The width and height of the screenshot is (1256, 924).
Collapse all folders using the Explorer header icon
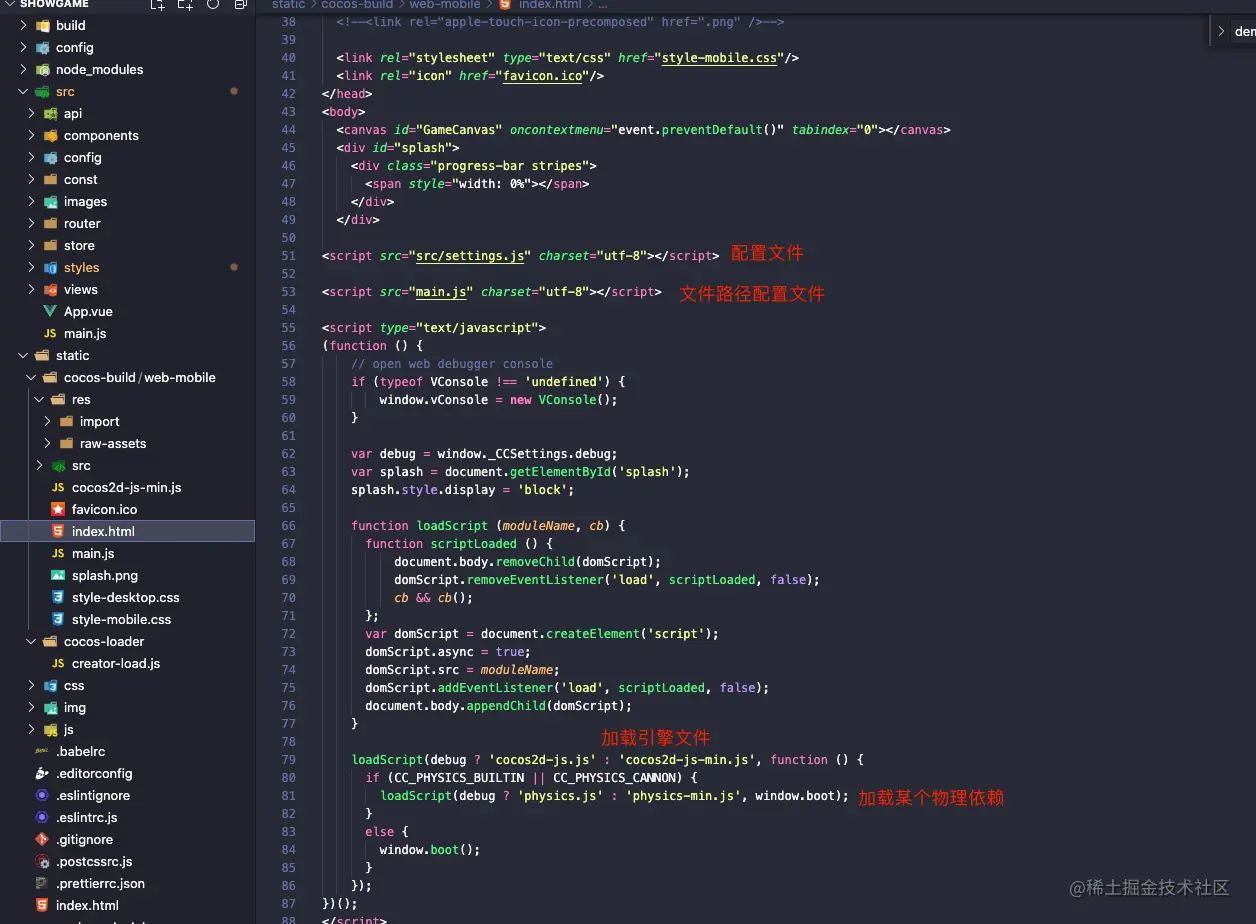pos(241,5)
